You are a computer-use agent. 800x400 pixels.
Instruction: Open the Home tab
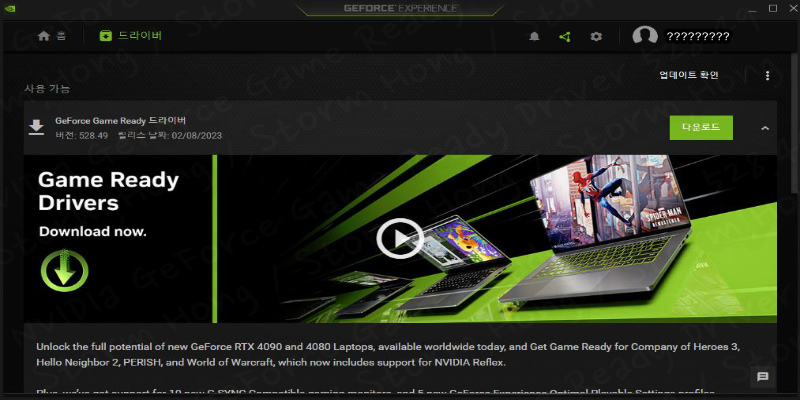click(x=52, y=36)
